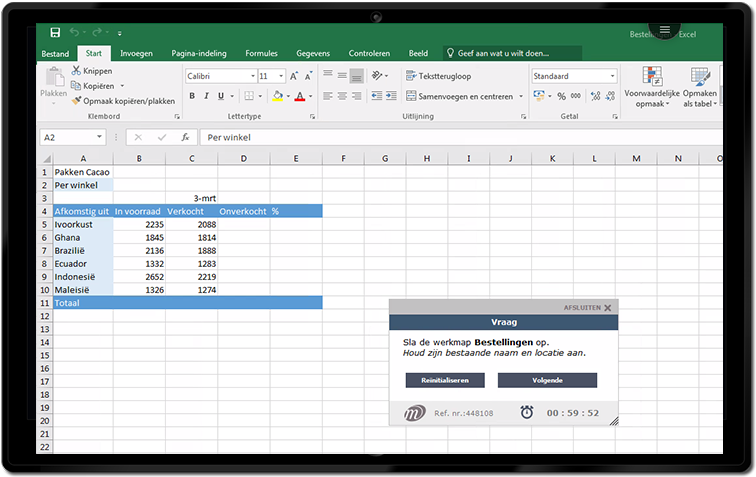Toggle bold formatting
The image size is (756, 477).
pyautogui.click(x=192, y=96)
